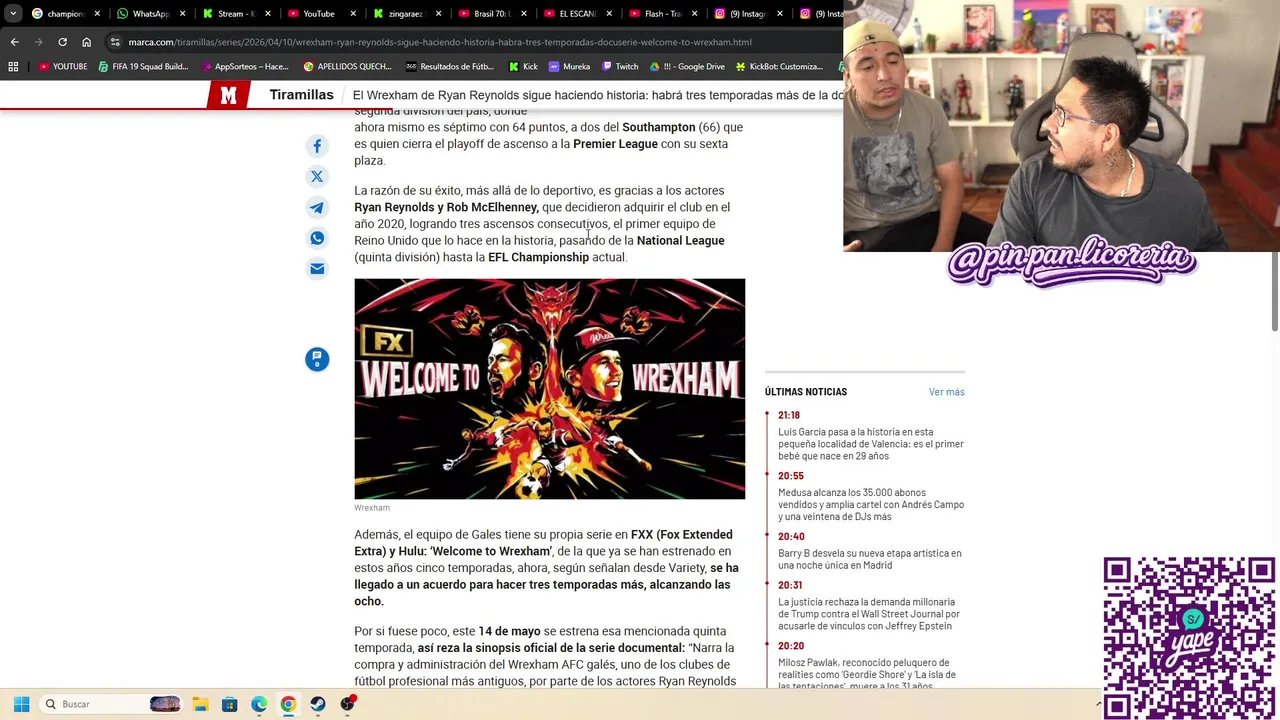
Task: Open Steam from taskbar
Action: coord(318,704)
